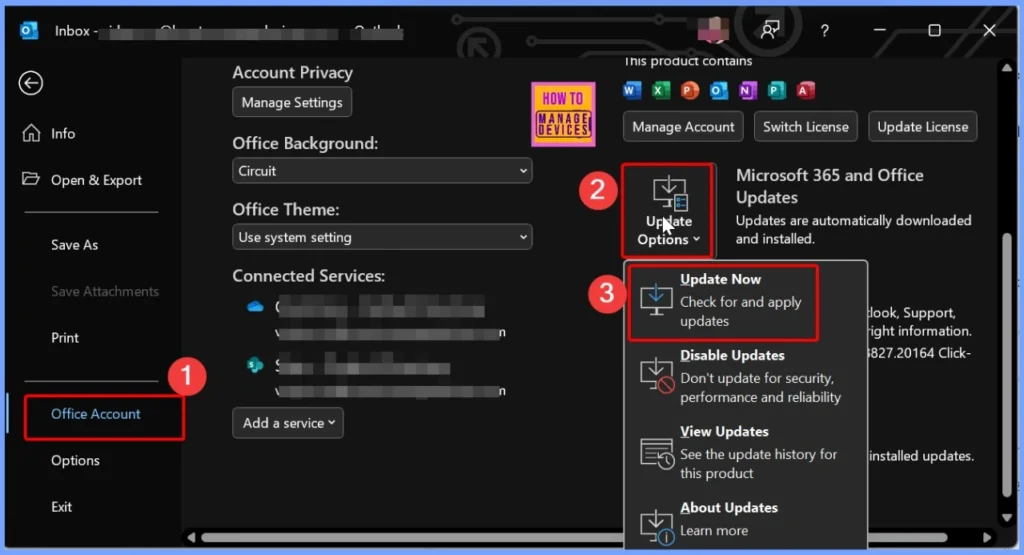Click the user profile picture
The height and width of the screenshot is (555, 1024).
coord(713,30)
